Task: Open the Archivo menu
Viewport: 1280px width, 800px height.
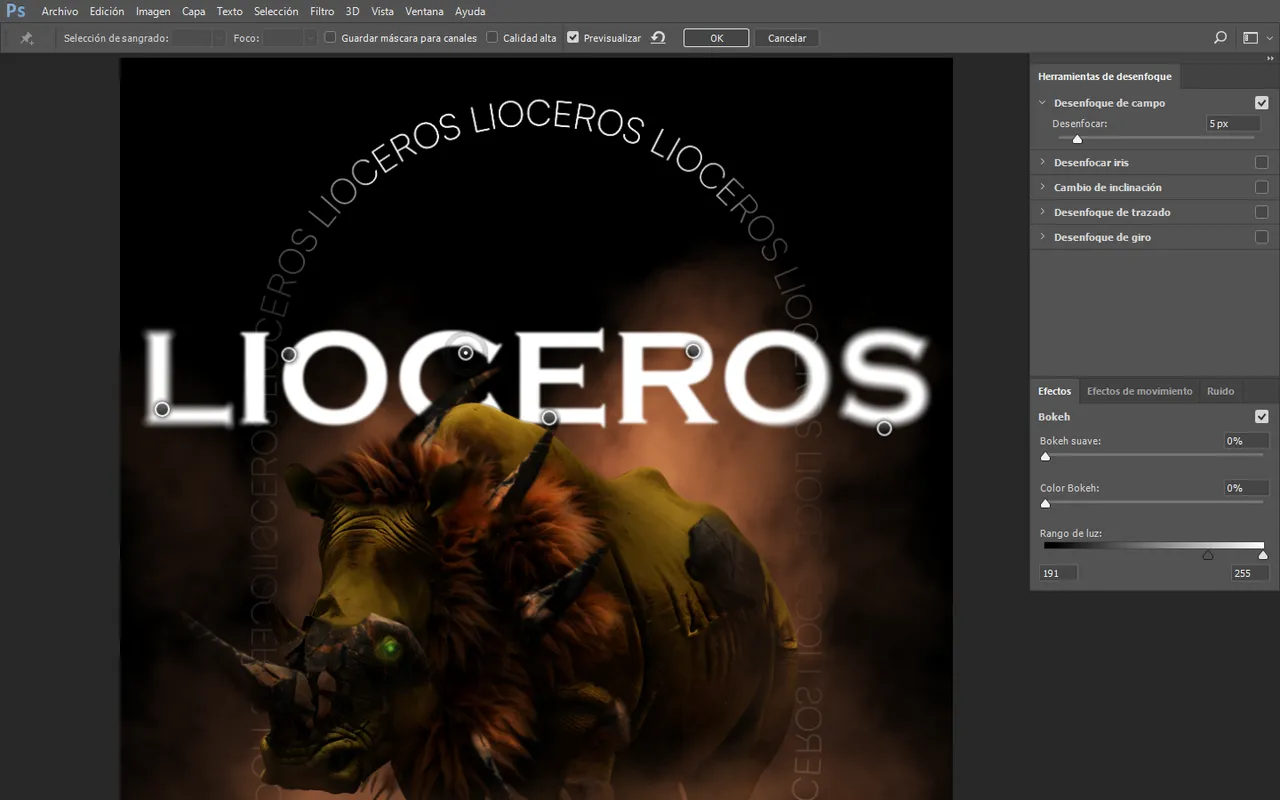Action: pos(60,12)
